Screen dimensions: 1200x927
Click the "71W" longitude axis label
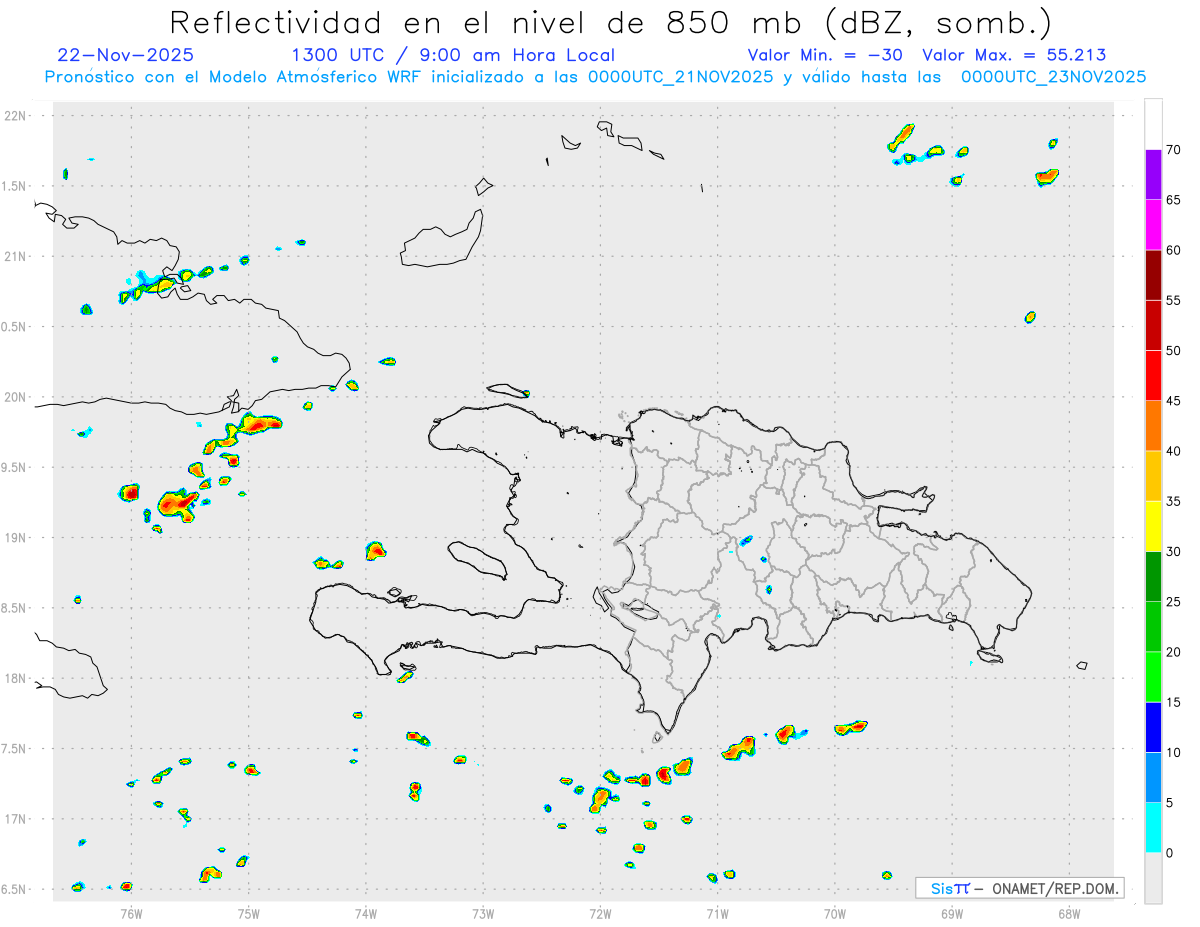(x=717, y=912)
